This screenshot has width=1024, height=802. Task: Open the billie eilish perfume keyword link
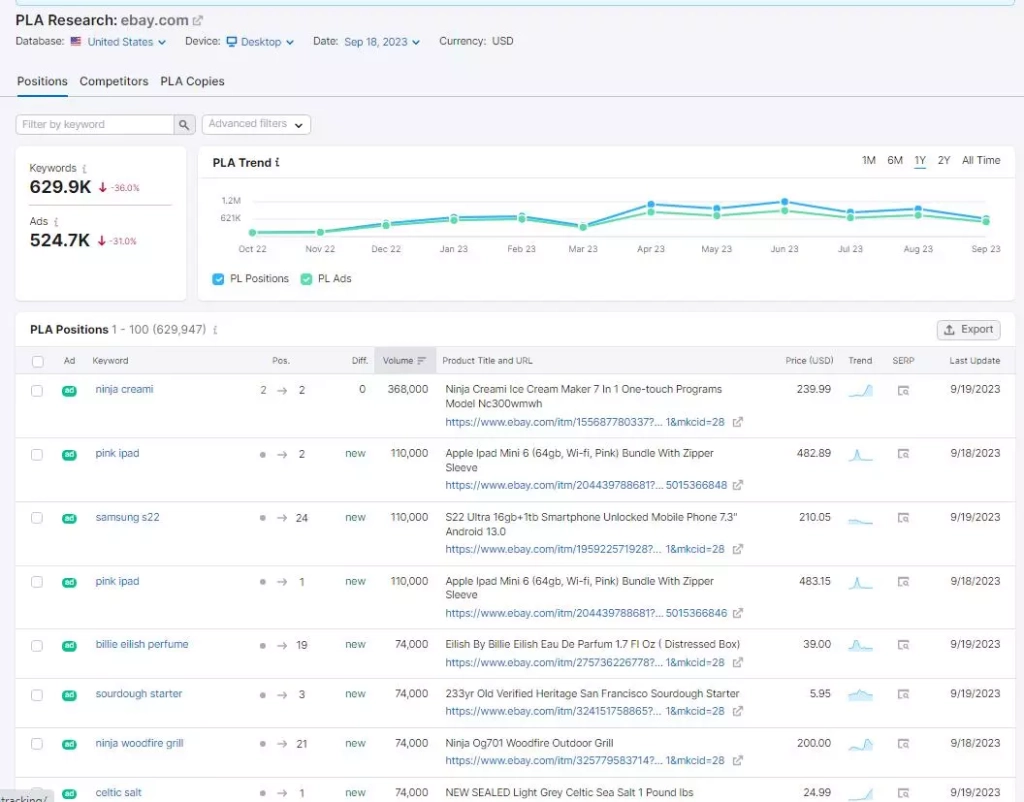coord(142,644)
